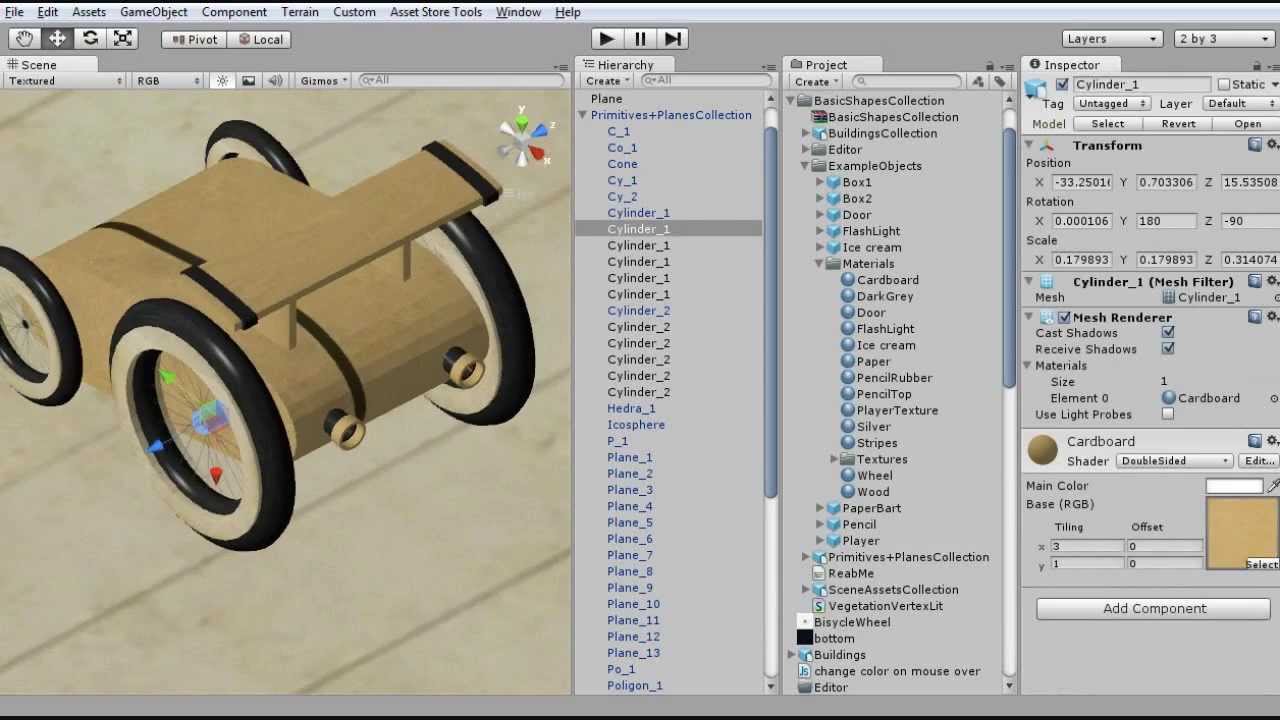Toggle scene image effects icon
Screen dimensions: 1280x720
[248, 81]
